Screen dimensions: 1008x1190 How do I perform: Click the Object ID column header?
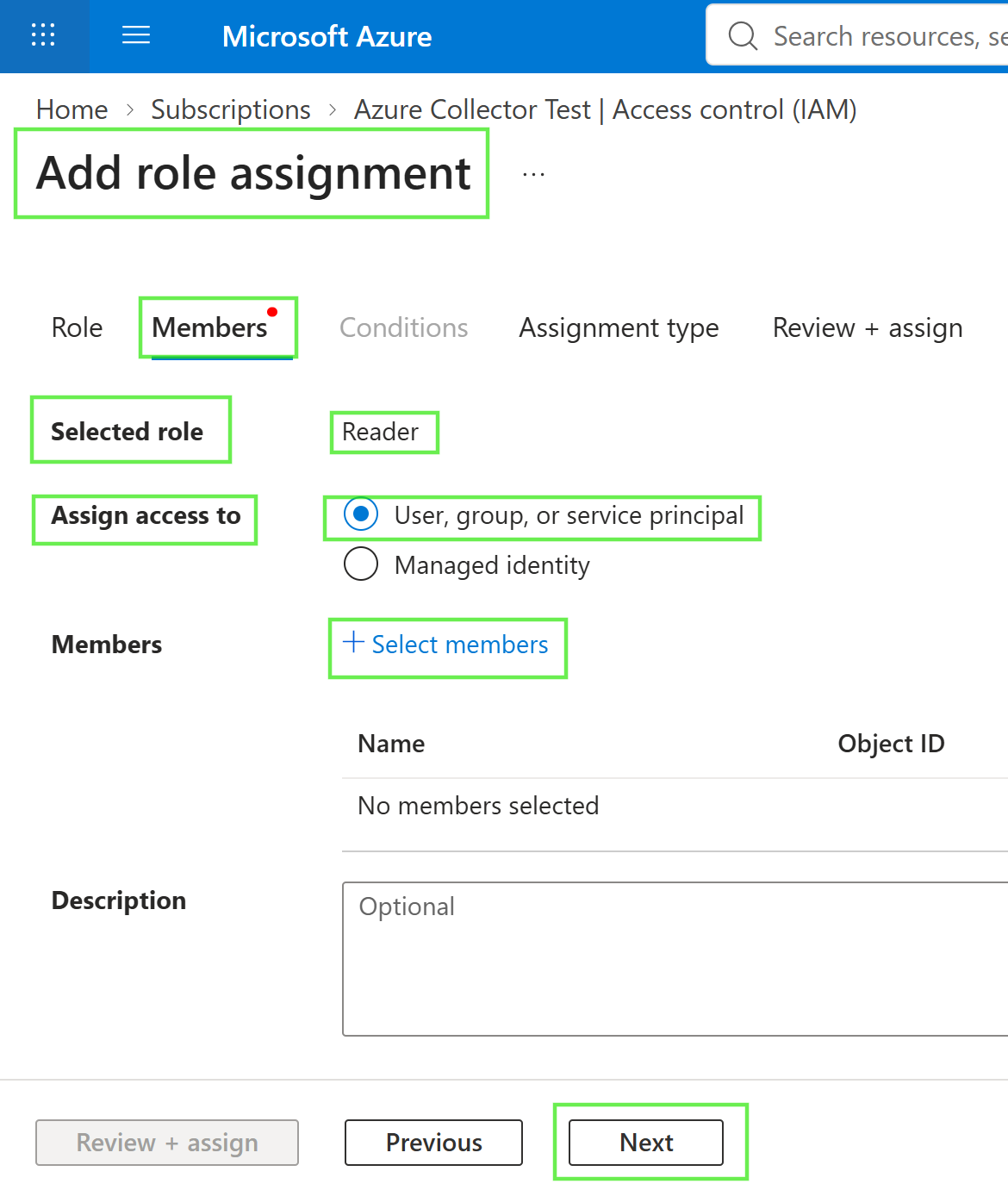pos(892,744)
